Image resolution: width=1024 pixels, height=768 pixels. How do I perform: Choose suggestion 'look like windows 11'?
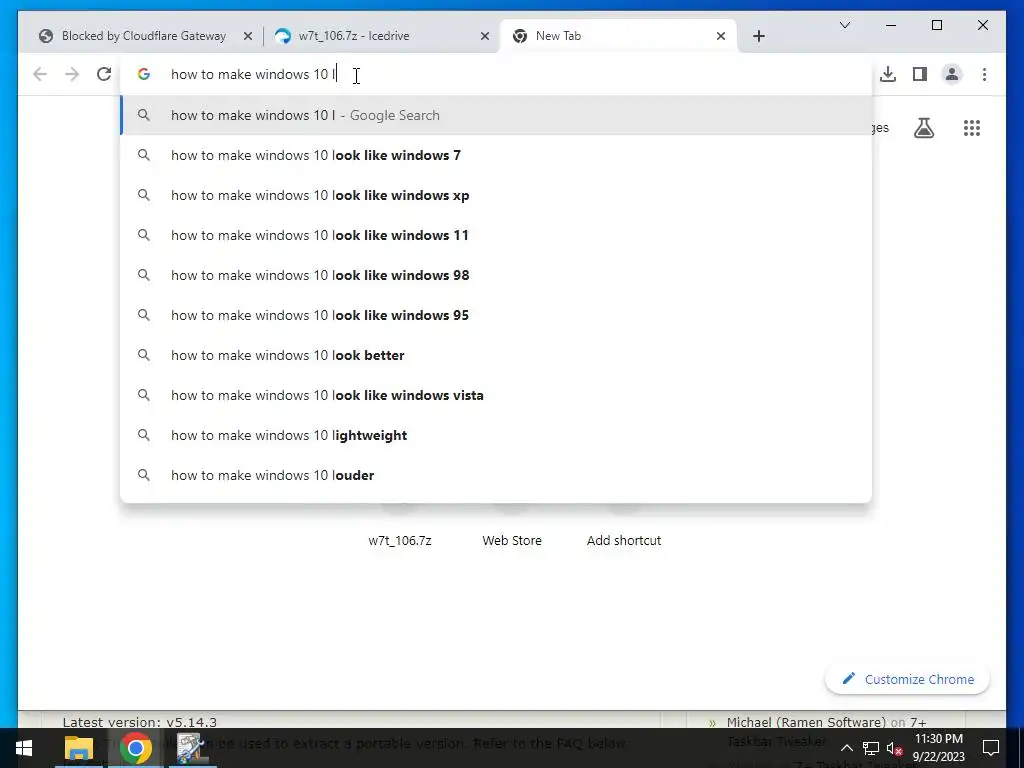[496, 235]
